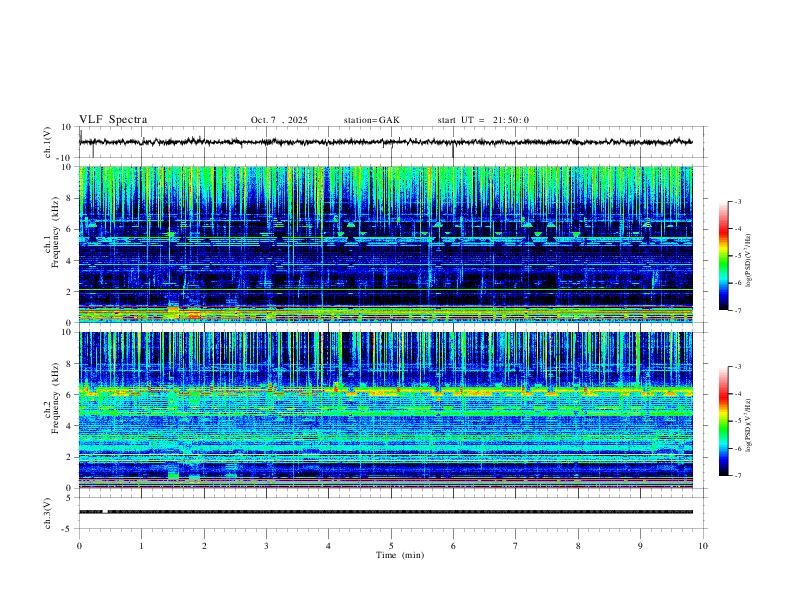Click the "Time (min)" axis title
The width and height of the screenshot is (792, 612).
pyautogui.click(x=400, y=555)
